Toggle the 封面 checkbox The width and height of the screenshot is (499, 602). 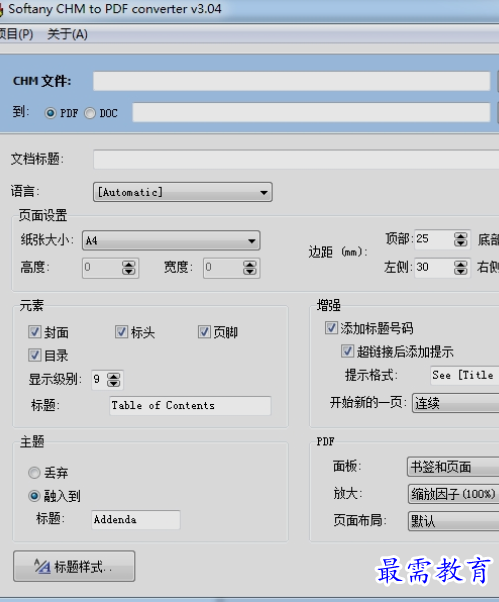[35, 332]
